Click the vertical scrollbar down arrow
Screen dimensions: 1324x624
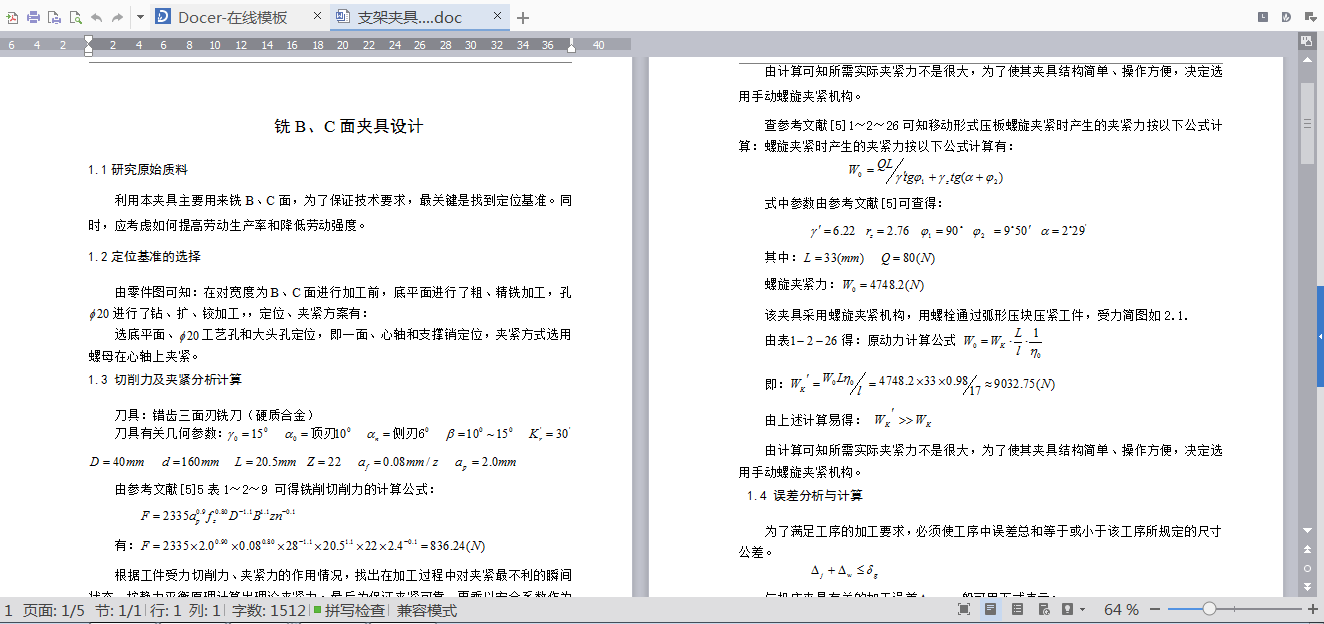pyautogui.click(x=1306, y=530)
